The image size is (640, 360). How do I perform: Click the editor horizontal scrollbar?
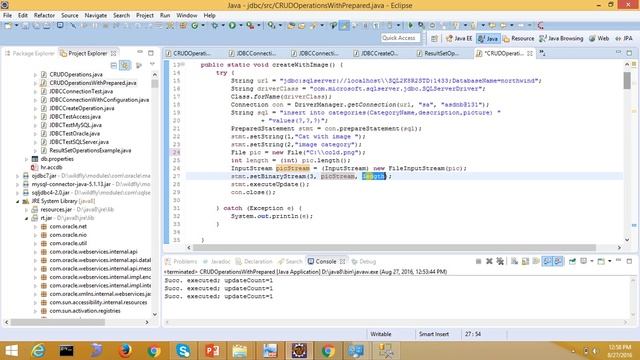[394, 248]
